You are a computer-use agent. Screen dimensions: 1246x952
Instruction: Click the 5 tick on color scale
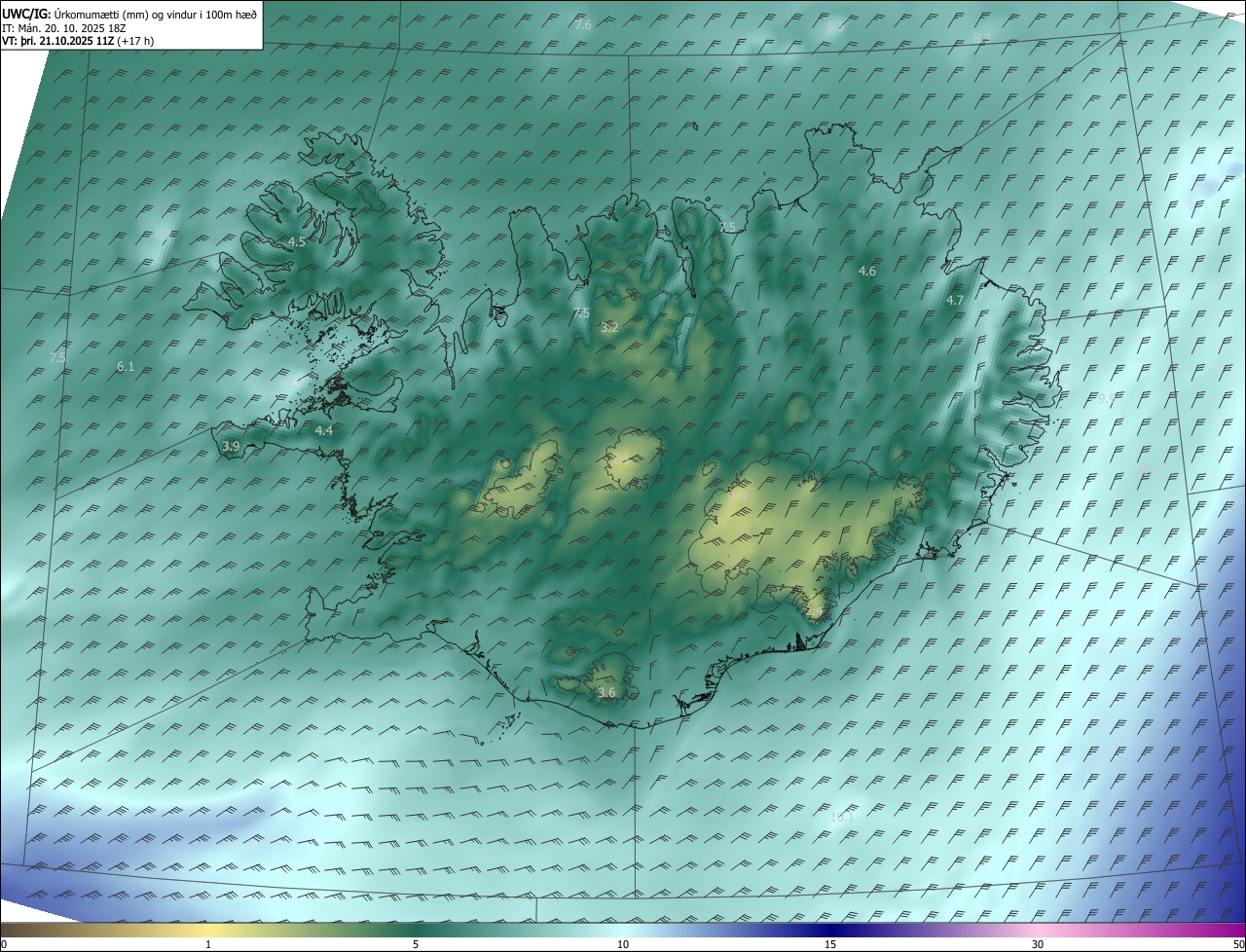416,945
